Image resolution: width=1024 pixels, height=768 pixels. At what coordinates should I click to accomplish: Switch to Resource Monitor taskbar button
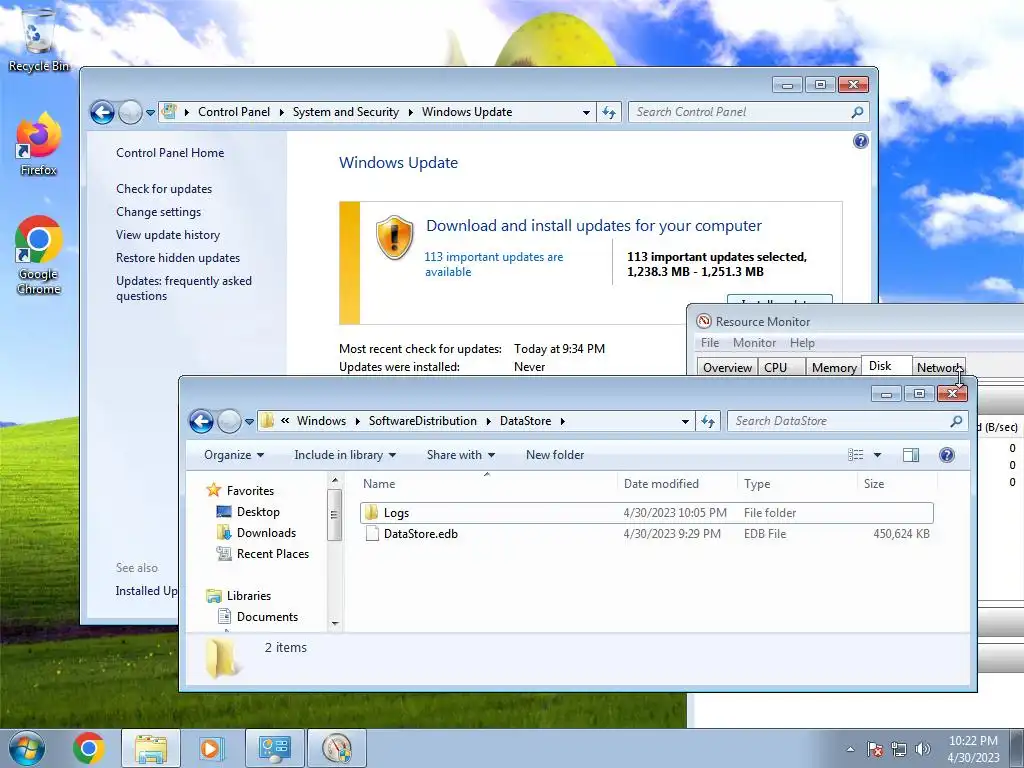coord(337,748)
